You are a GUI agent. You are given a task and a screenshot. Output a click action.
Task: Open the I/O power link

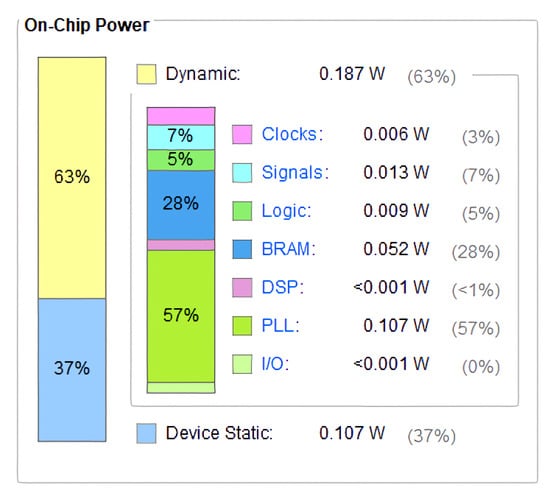pos(275,364)
